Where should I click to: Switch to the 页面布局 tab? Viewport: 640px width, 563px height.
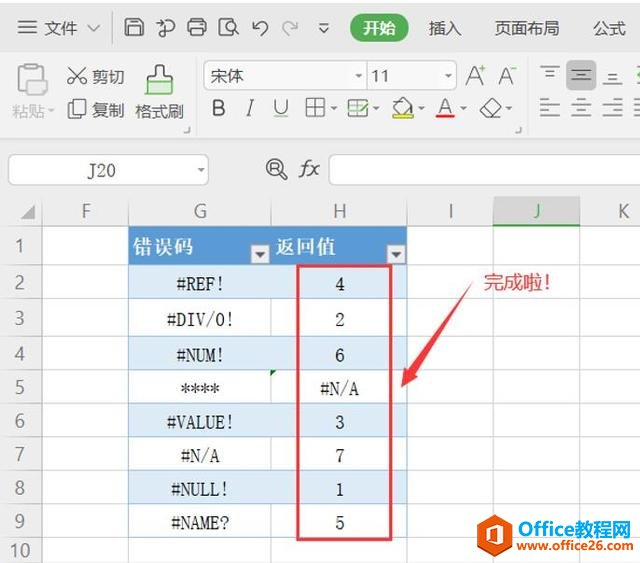527,28
